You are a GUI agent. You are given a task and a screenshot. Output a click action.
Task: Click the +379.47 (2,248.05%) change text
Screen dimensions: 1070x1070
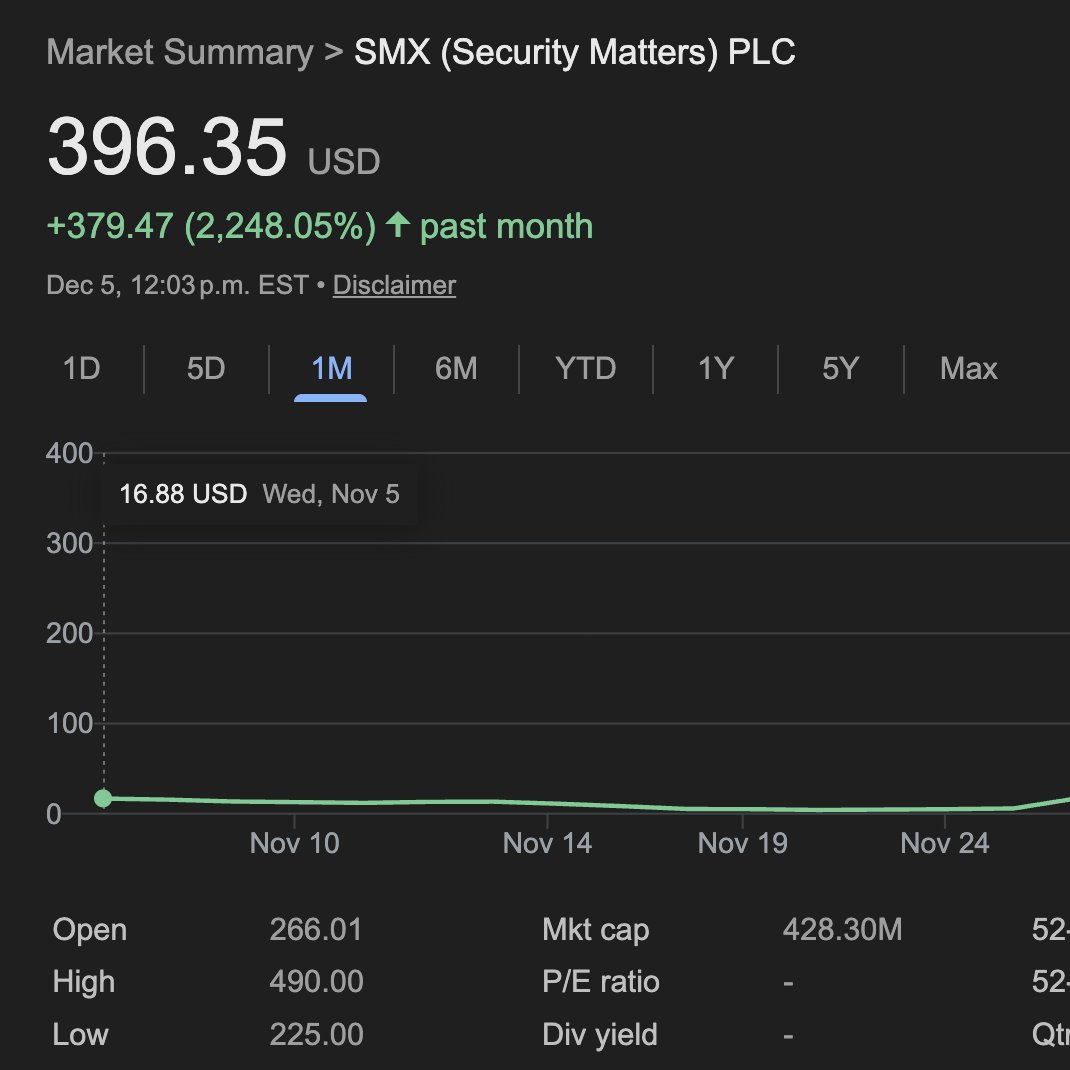point(212,226)
